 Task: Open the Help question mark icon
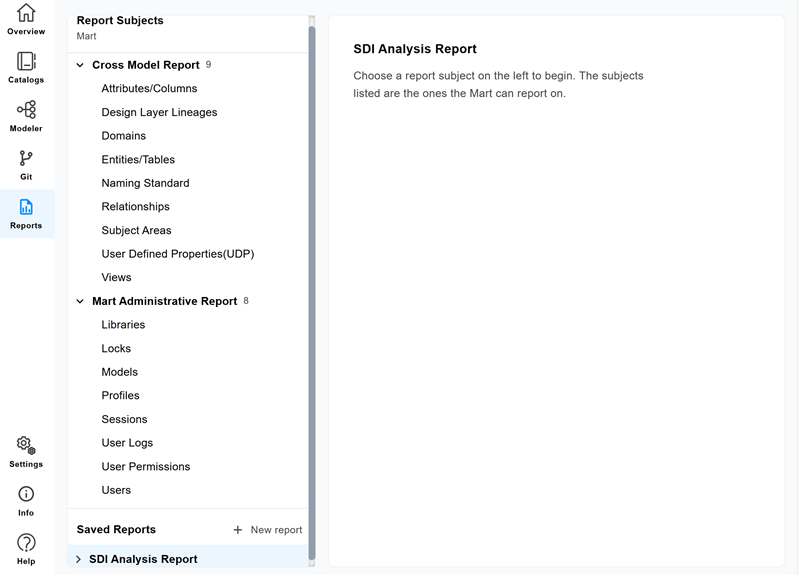pyautogui.click(x=26, y=543)
